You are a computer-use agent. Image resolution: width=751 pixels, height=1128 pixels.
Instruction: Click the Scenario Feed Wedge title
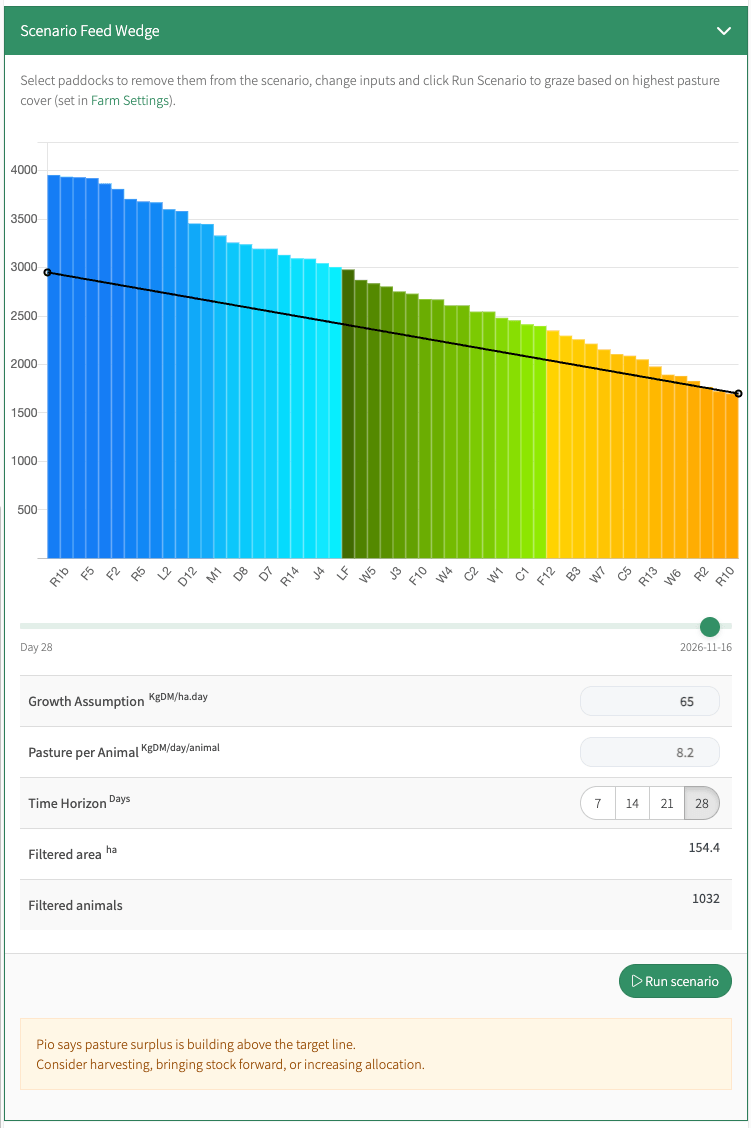click(90, 31)
